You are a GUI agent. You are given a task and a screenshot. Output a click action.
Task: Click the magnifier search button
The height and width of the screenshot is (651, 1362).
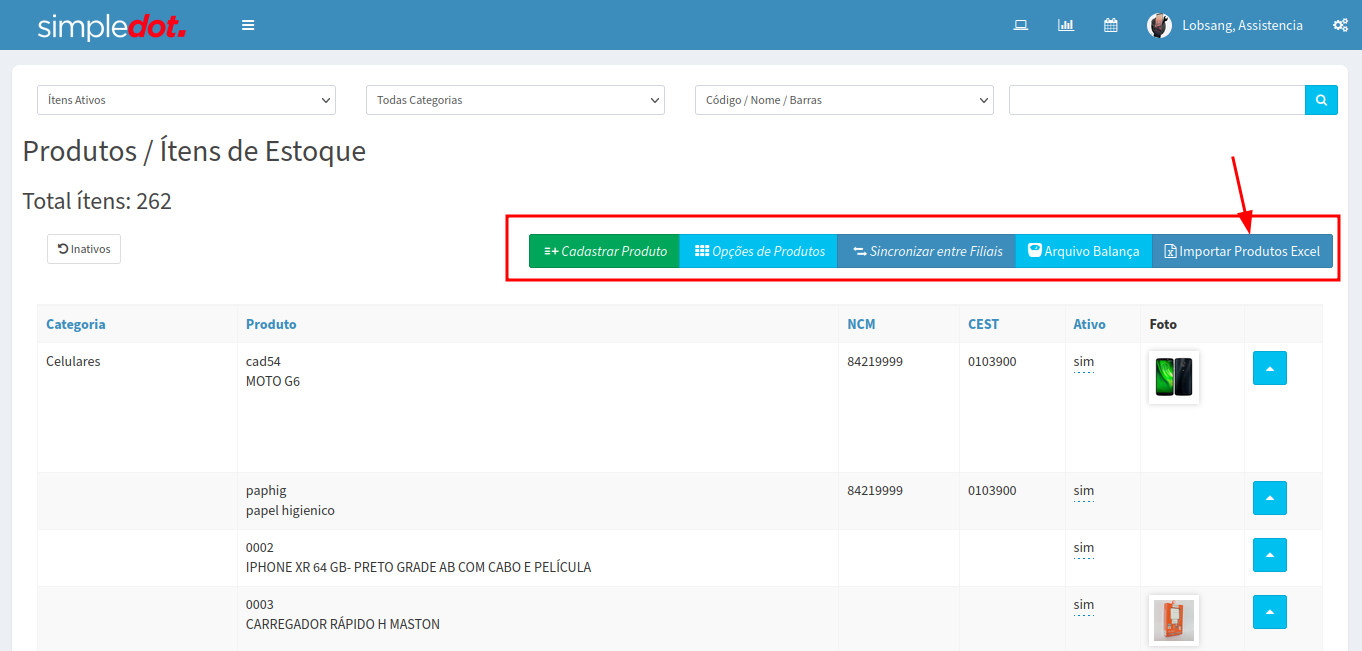(x=1321, y=100)
